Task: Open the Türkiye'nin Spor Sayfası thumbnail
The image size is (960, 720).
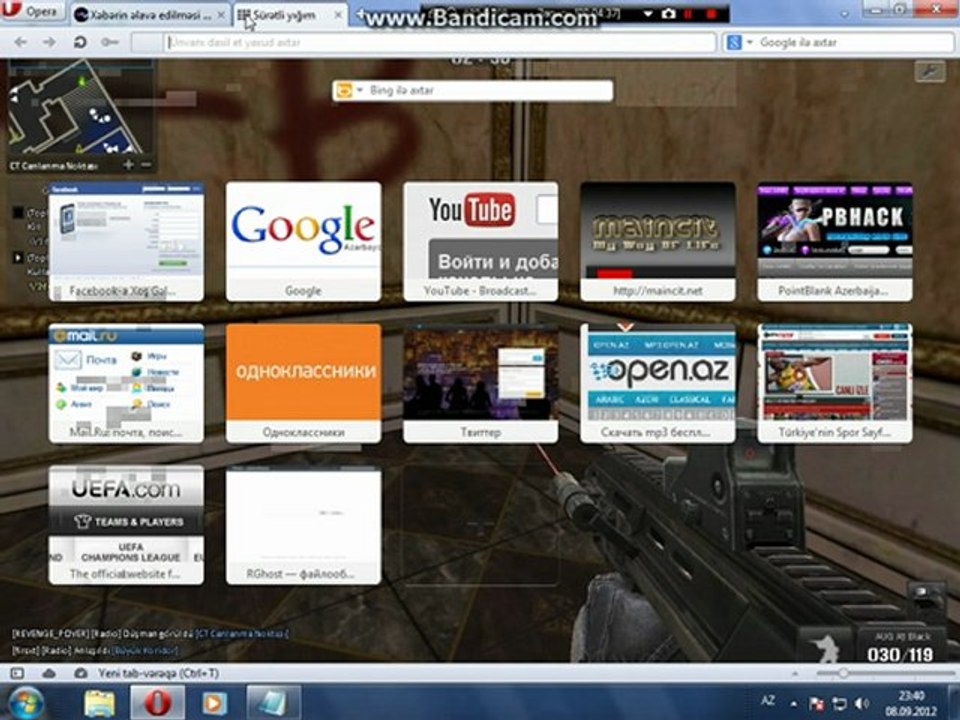Action: coord(834,383)
